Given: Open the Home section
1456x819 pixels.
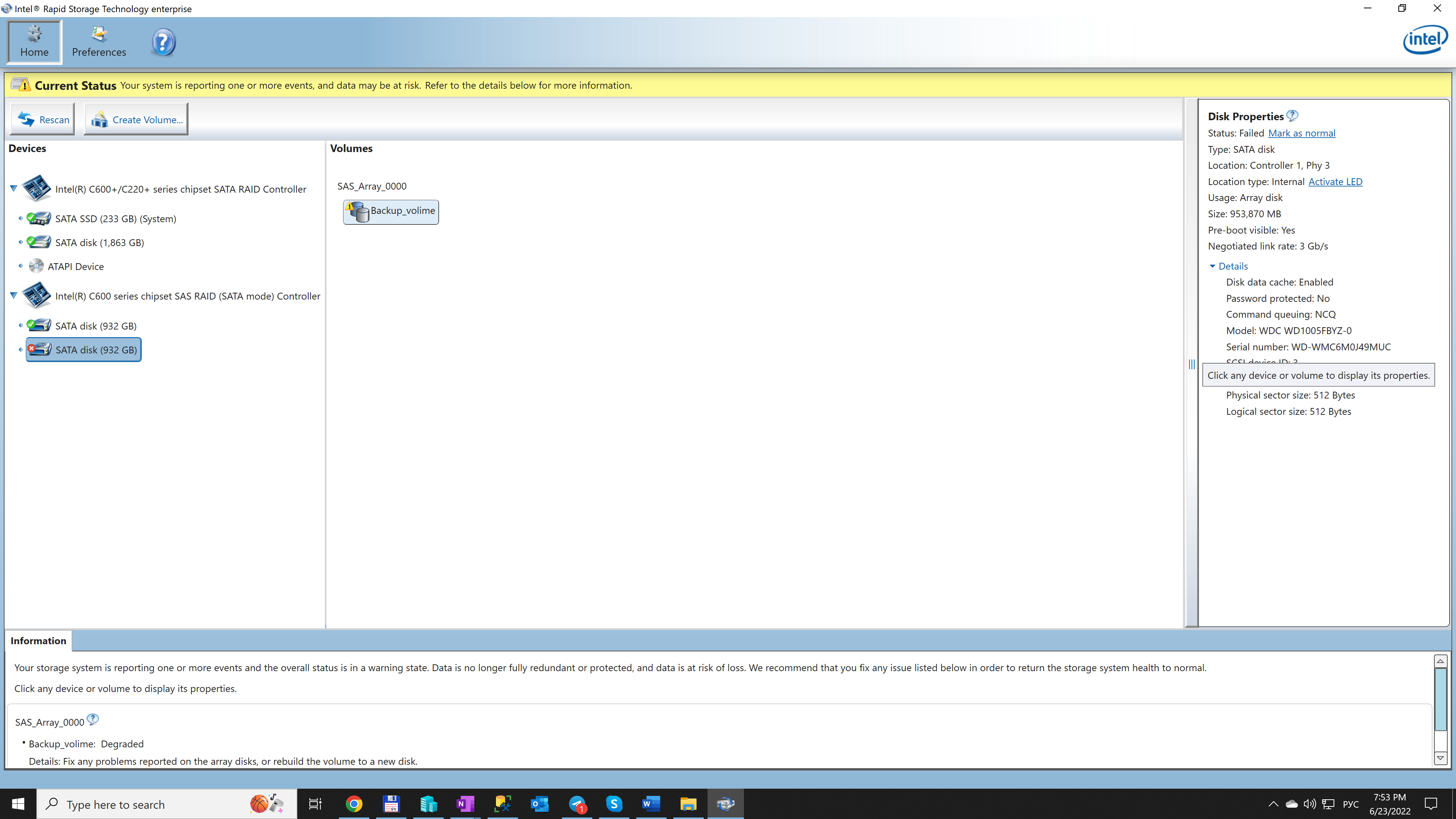Looking at the screenshot, I should pos(35,42).
